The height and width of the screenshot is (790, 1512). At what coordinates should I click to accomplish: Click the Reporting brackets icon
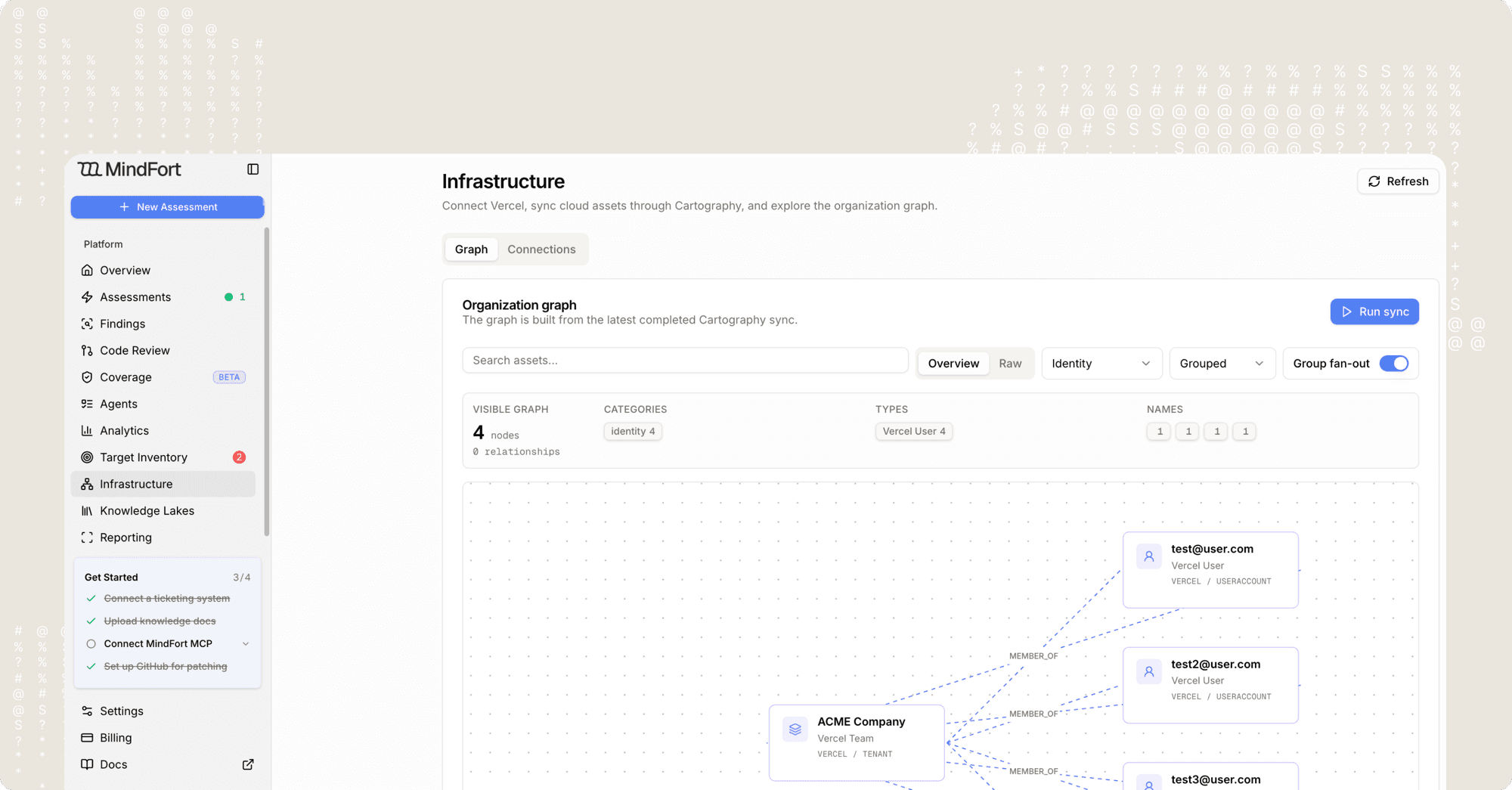pos(87,538)
